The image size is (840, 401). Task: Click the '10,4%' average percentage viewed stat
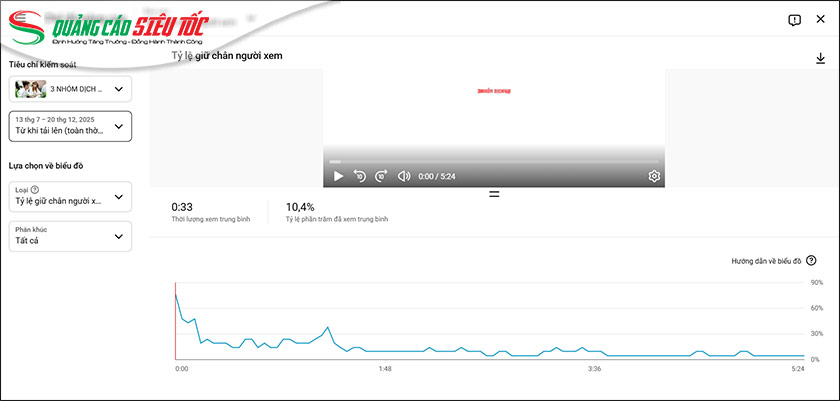click(x=300, y=206)
